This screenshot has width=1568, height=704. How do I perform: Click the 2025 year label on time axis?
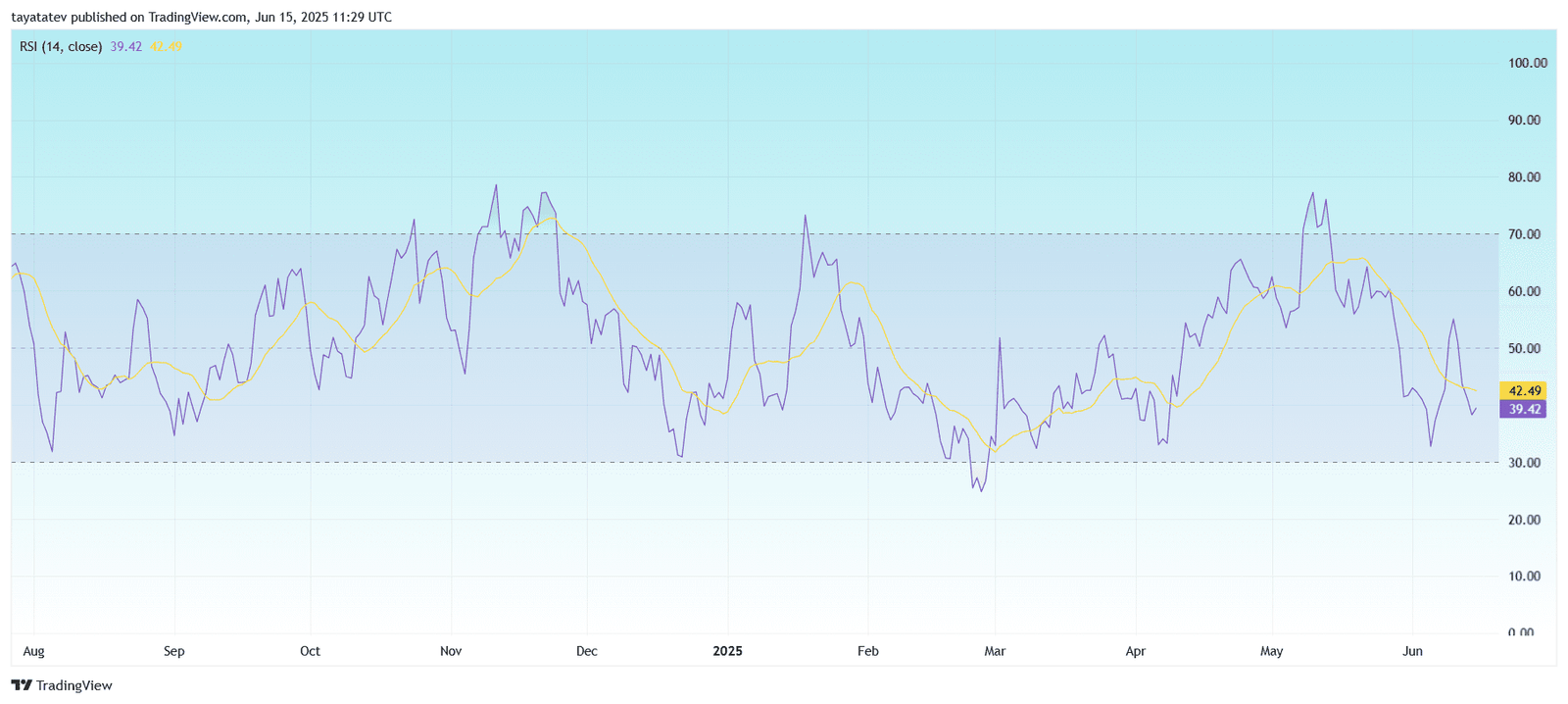727,651
